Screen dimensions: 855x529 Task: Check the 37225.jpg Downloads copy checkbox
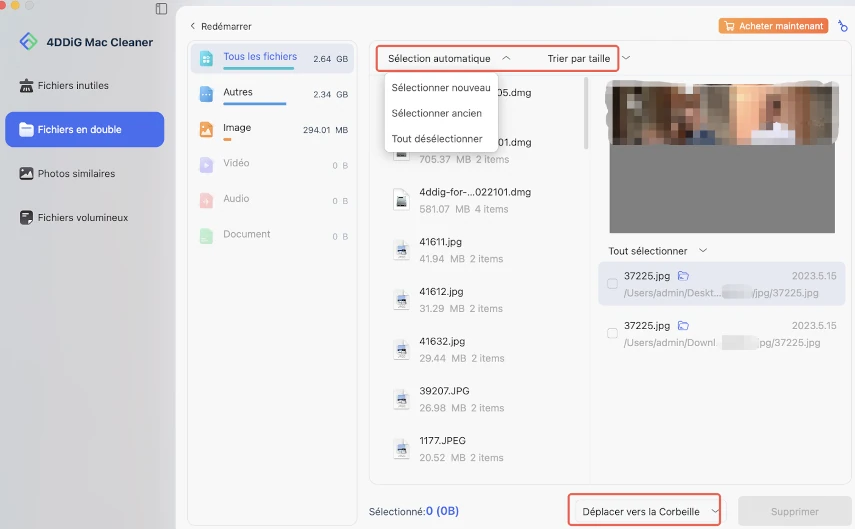pyautogui.click(x=612, y=333)
